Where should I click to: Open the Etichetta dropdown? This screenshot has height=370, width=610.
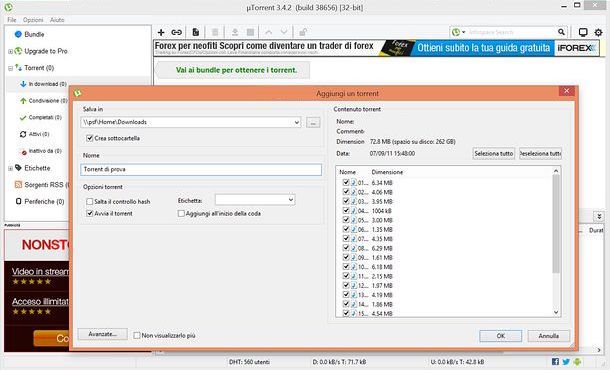click(290, 200)
